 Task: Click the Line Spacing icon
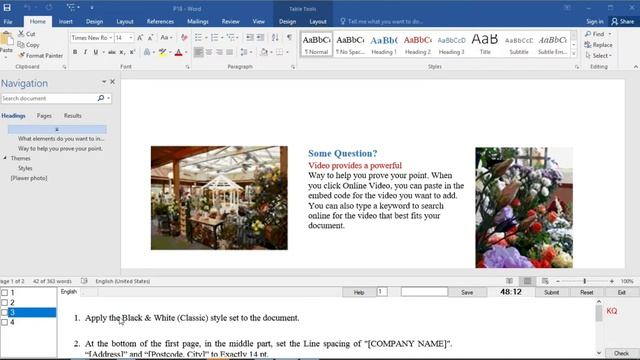(244, 52)
